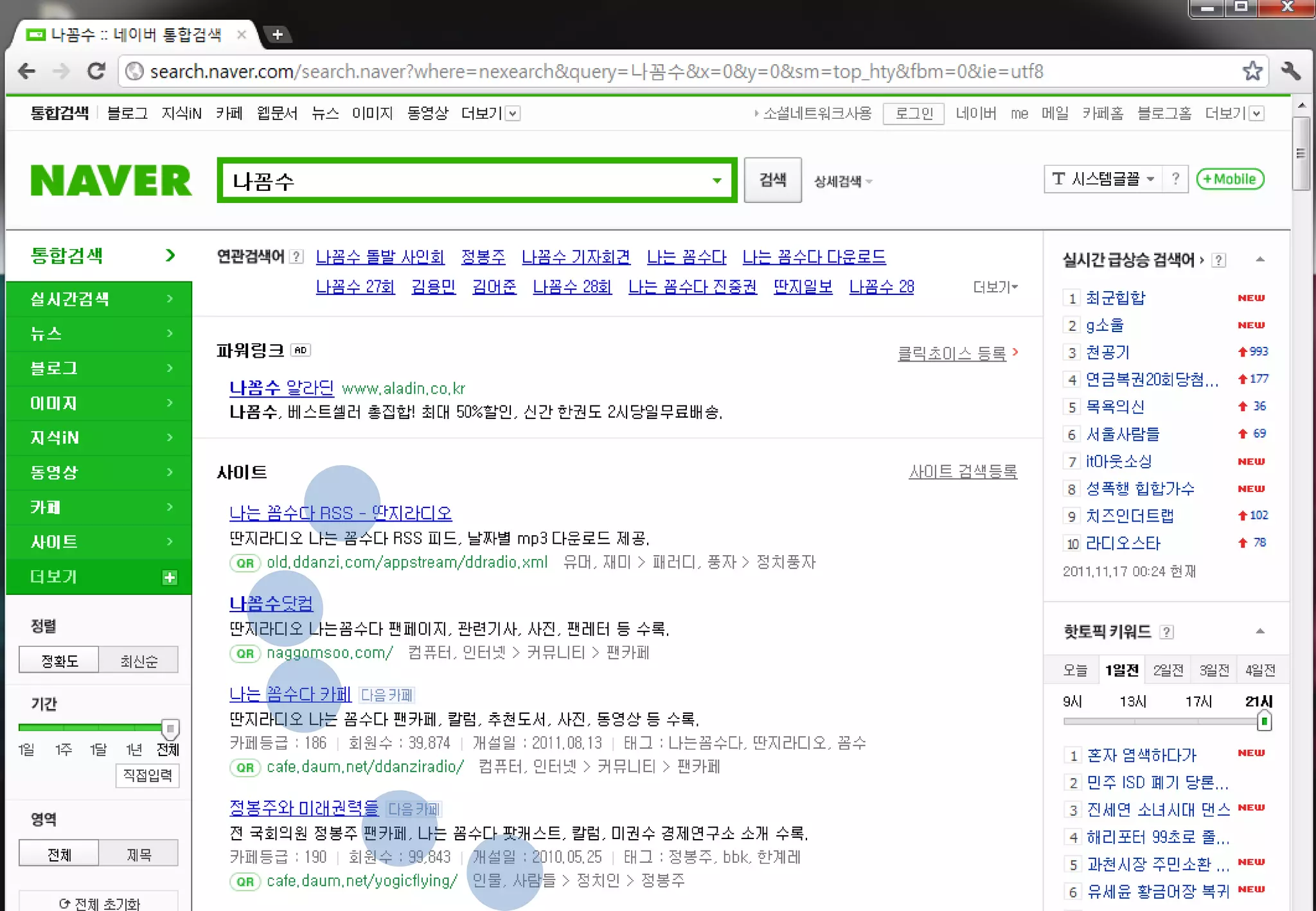Bookmark page with star icon
1316x911 pixels.
[1252, 71]
